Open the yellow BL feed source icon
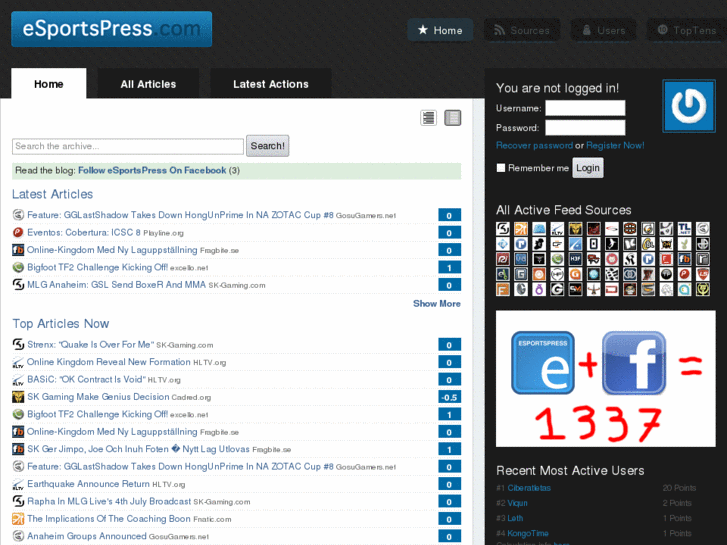 (648, 244)
